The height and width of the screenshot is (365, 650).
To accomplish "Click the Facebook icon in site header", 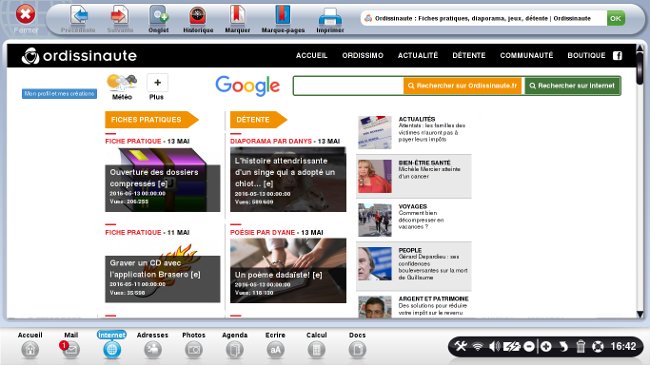I will [617, 56].
